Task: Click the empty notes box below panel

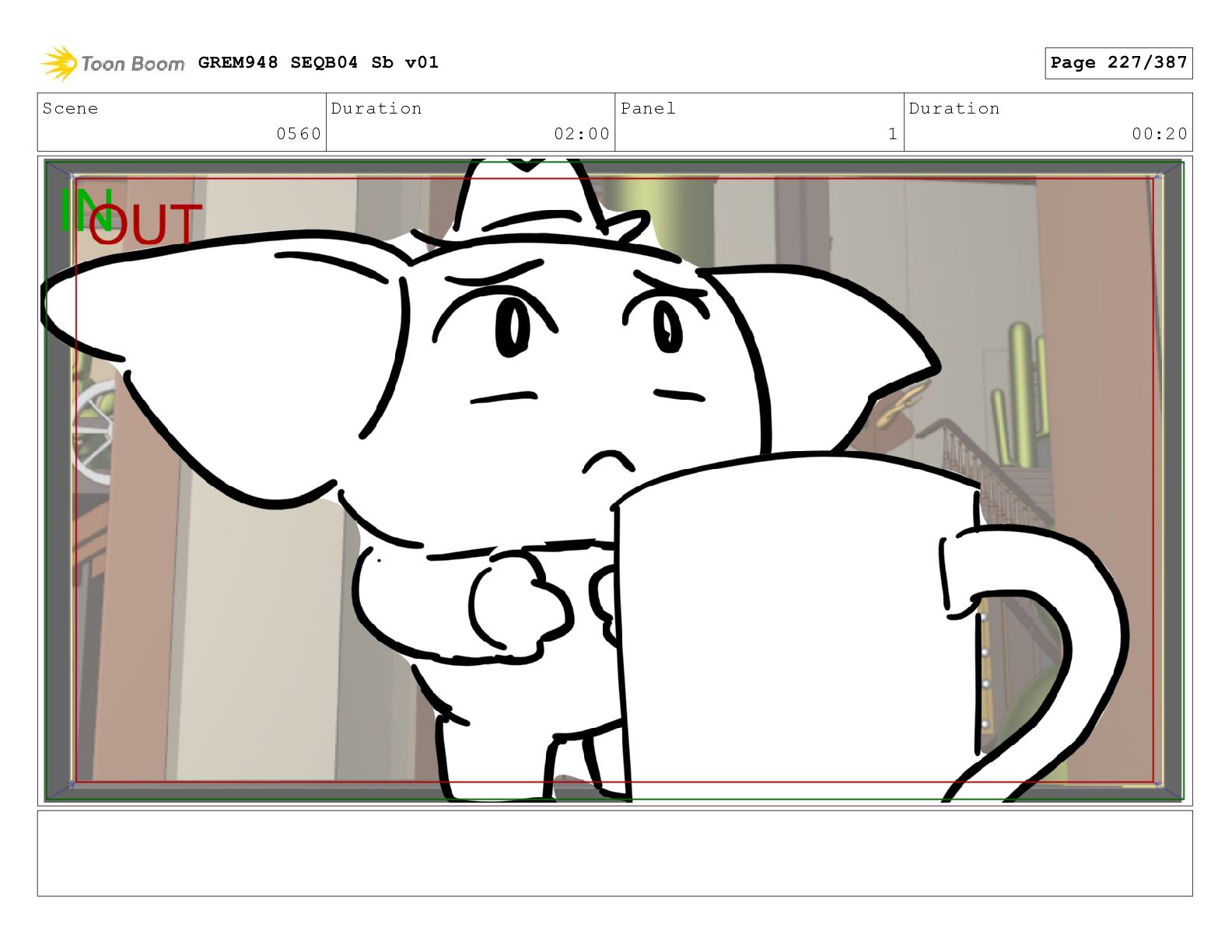Action: pos(614,853)
